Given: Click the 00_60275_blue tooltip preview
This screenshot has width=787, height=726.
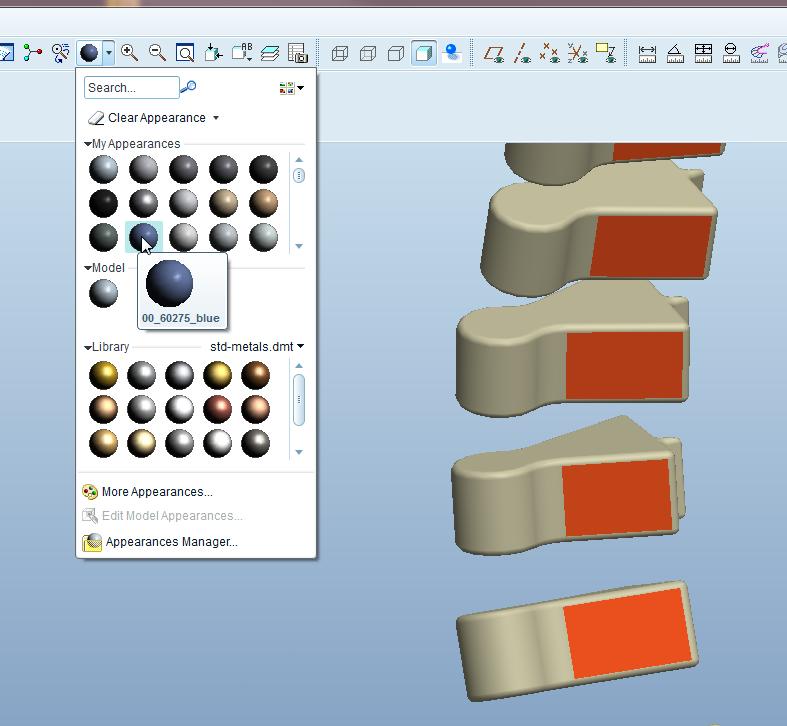Looking at the screenshot, I should (x=182, y=291).
